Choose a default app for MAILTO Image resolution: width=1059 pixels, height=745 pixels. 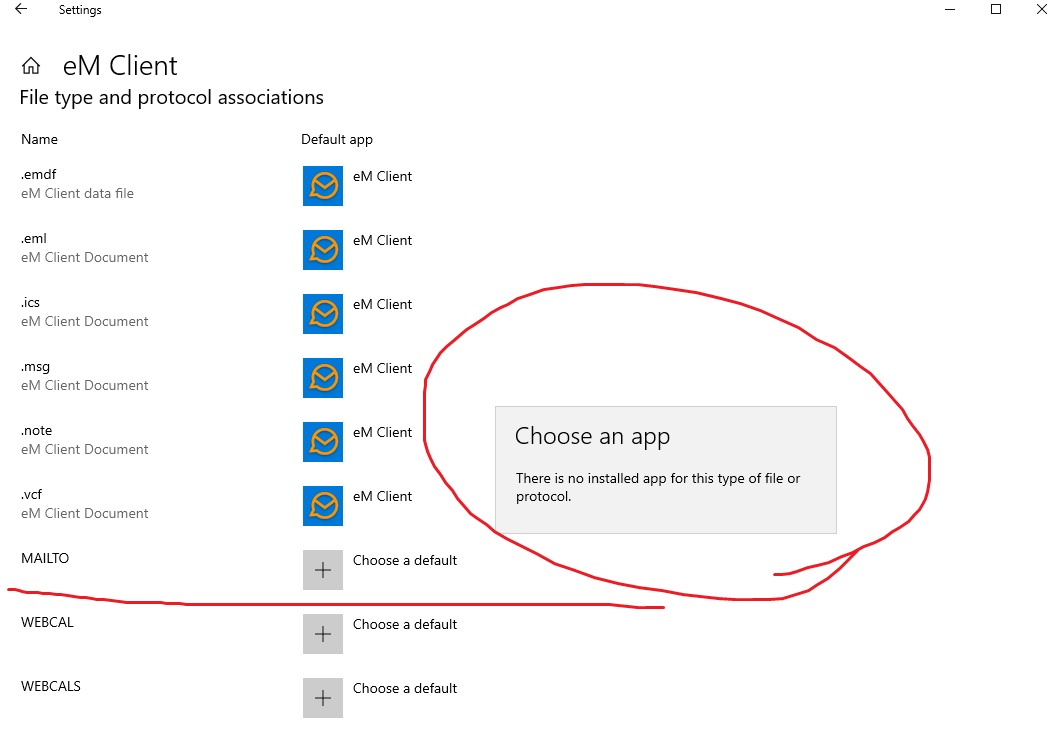pyautogui.click(x=405, y=561)
